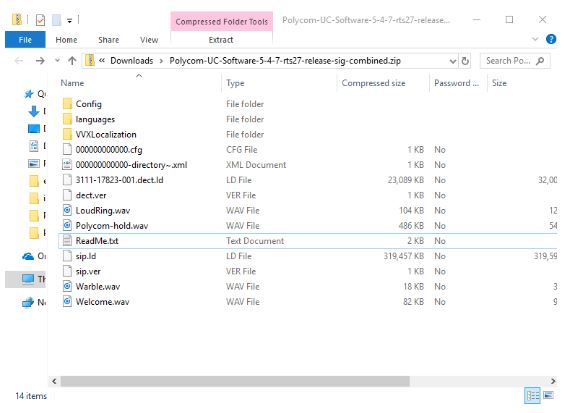Image resolution: width=571 pixels, height=413 pixels.
Task: Go forward with the forward arrow
Action: 40,61
